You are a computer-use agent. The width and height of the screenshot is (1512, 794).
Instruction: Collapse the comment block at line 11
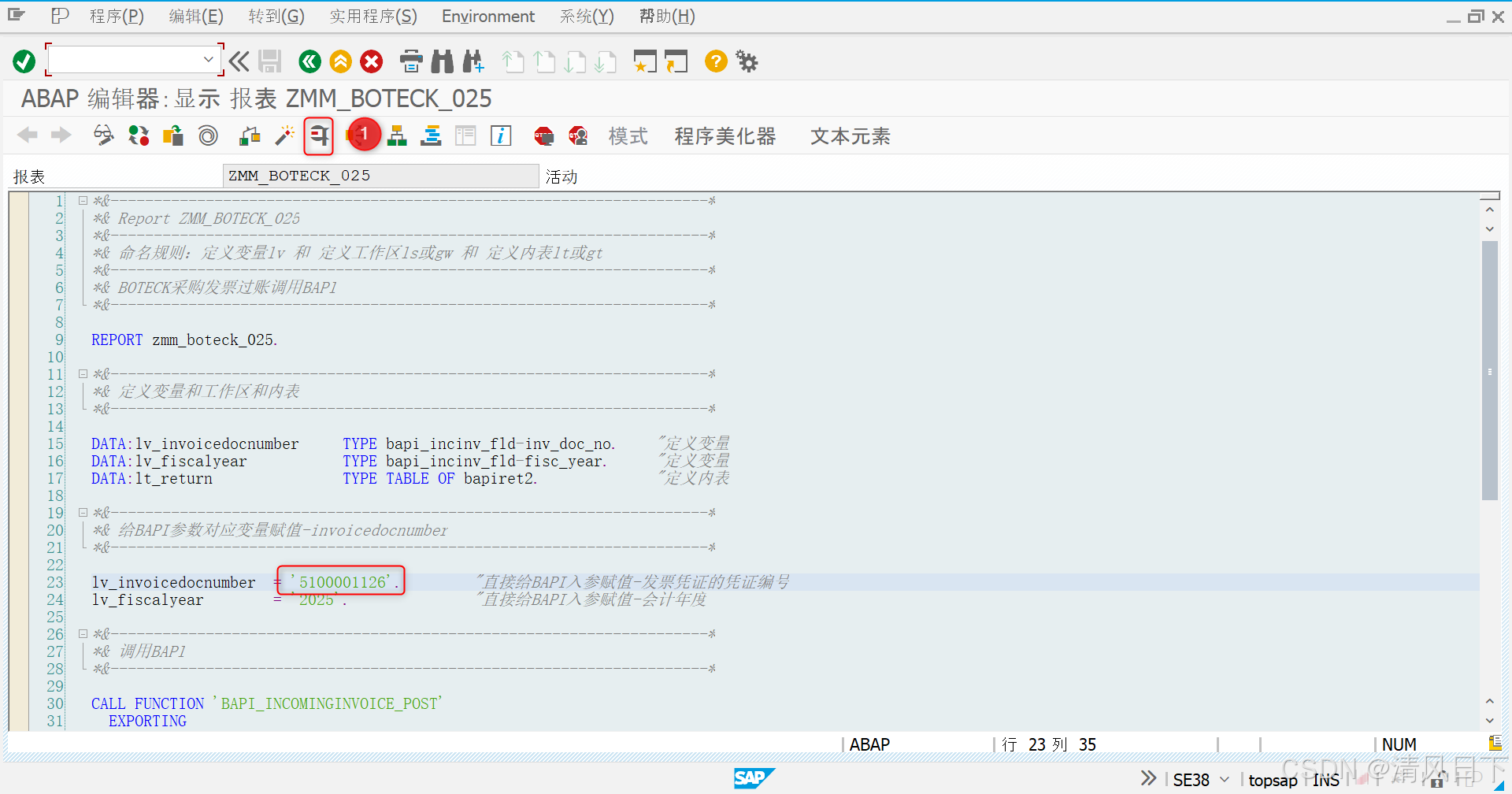tap(83, 373)
